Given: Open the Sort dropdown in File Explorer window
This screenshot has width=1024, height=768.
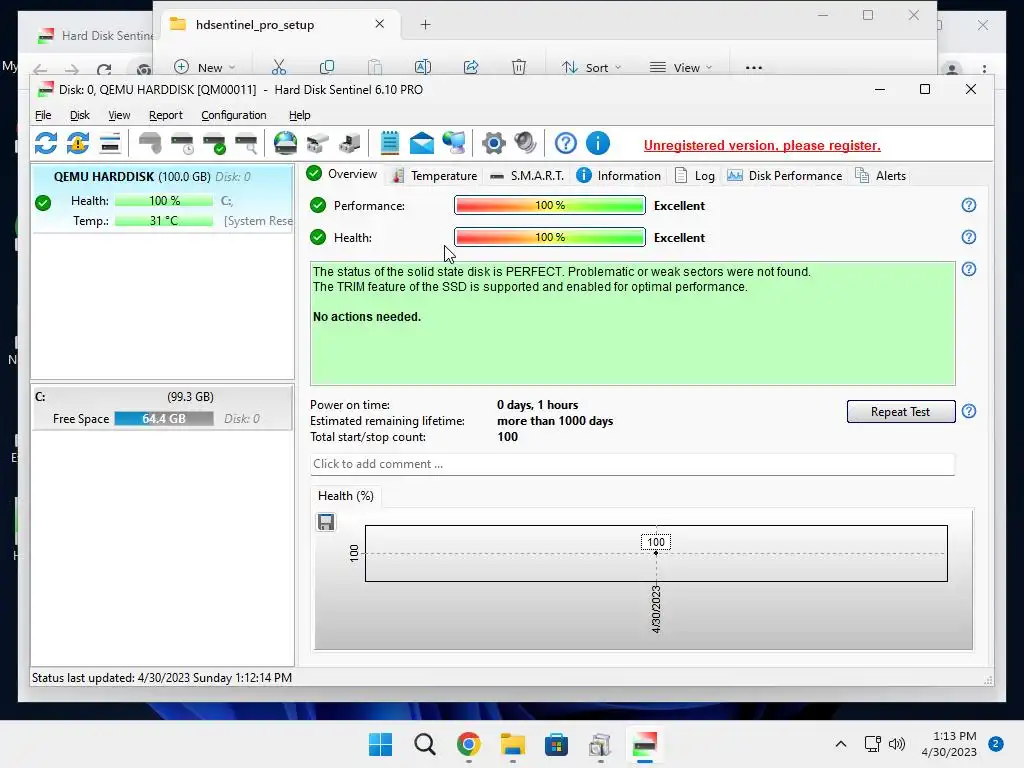Looking at the screenshot, I should pos(592,67).
